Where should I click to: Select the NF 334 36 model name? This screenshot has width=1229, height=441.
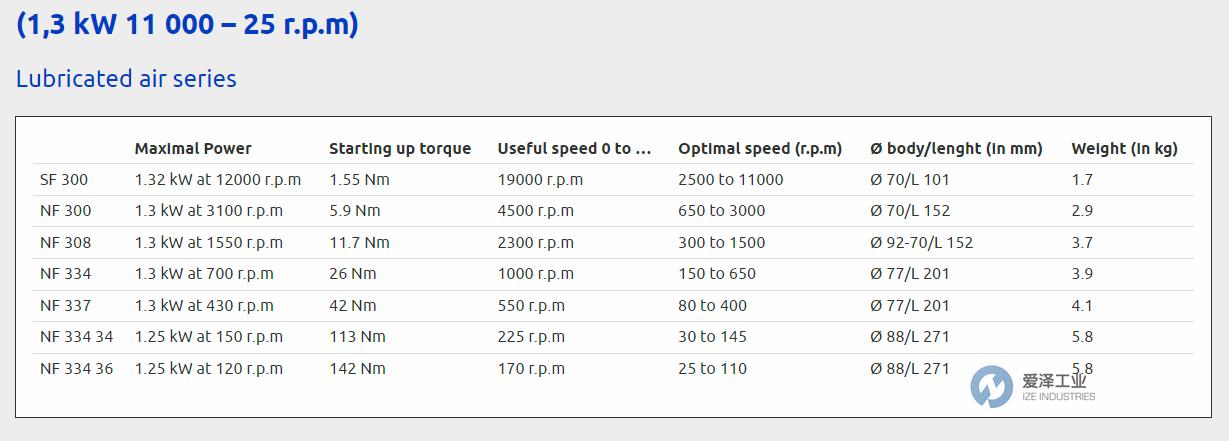[76, 368]
